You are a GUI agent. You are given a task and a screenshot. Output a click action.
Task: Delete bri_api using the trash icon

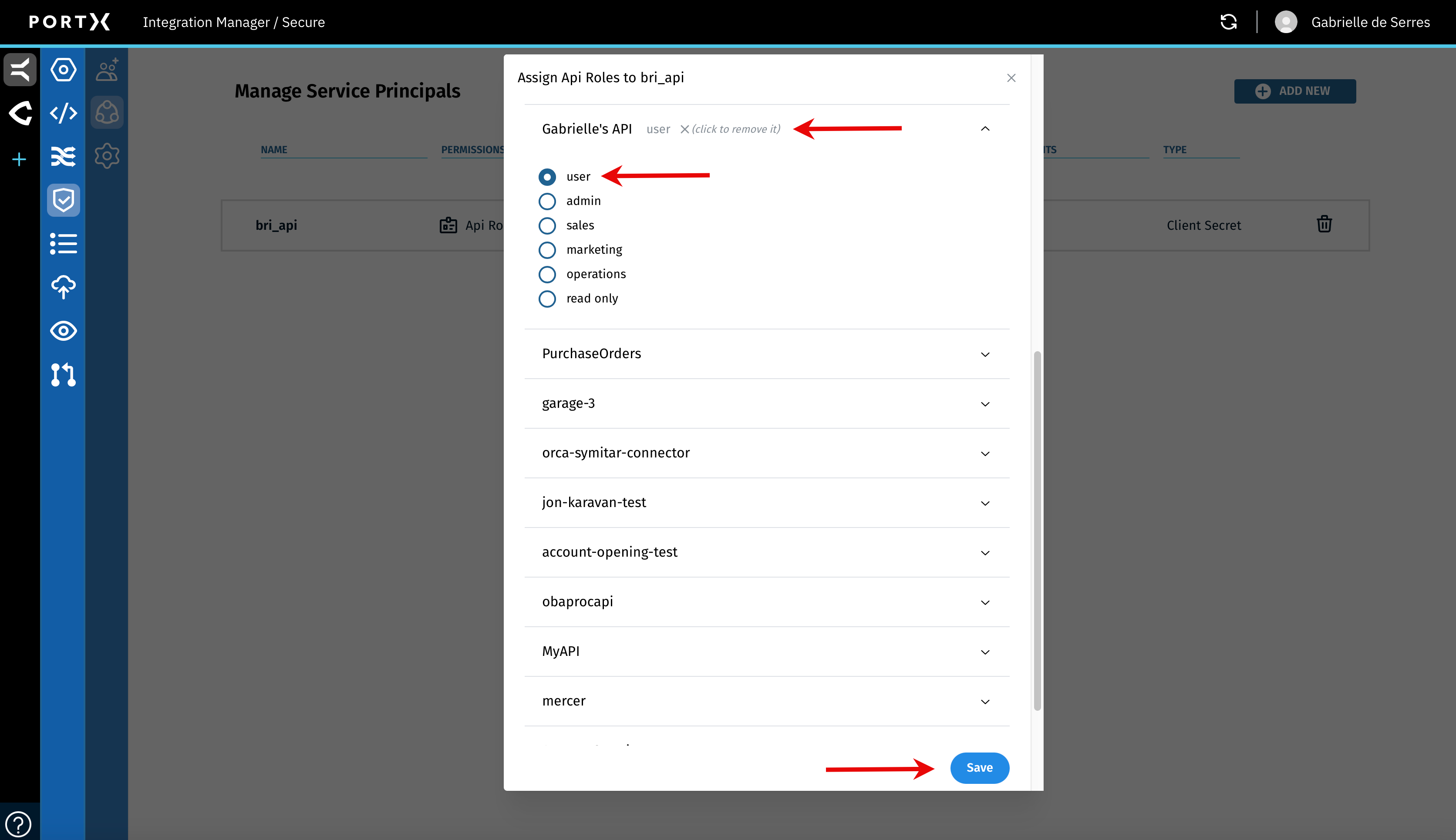click(x=1324, y=225)
